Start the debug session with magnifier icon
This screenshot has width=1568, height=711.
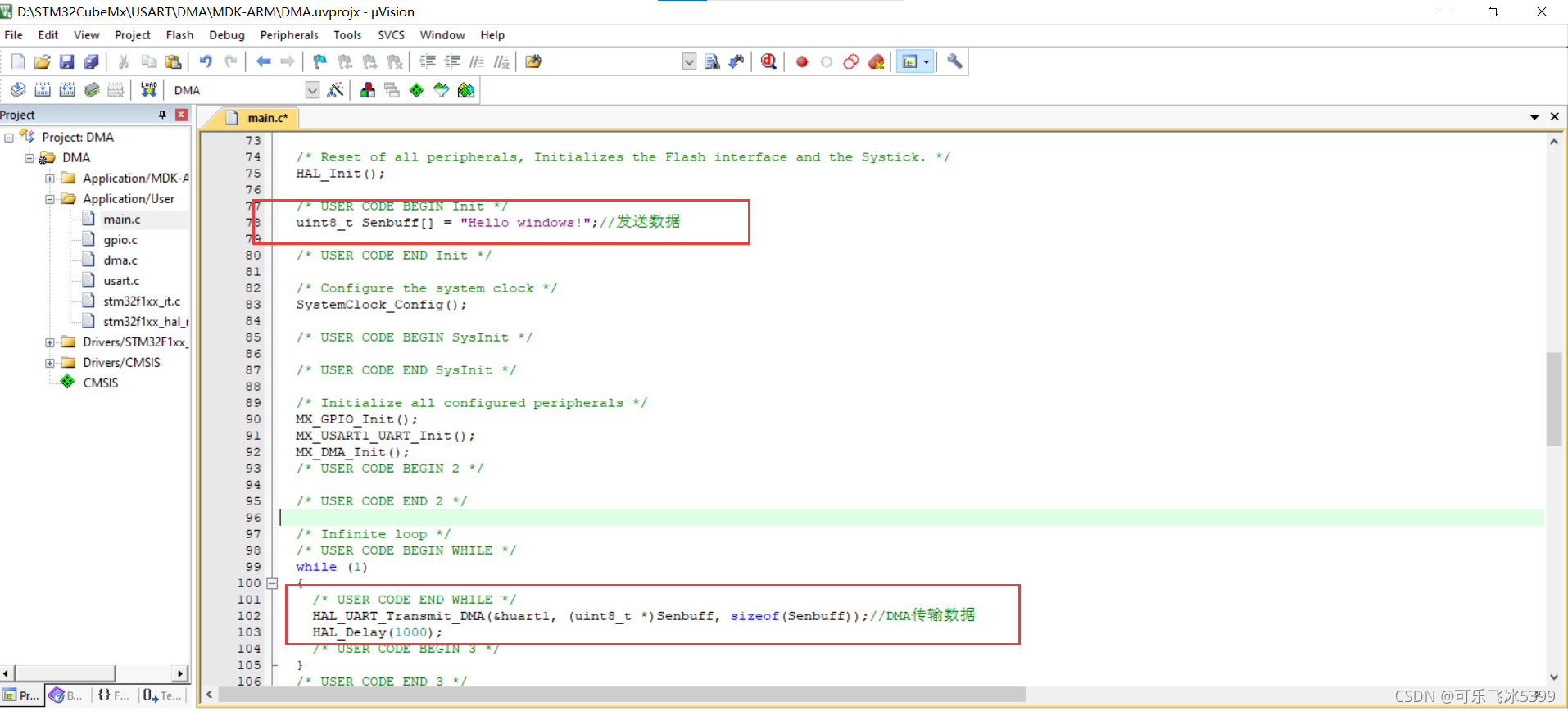768,61
